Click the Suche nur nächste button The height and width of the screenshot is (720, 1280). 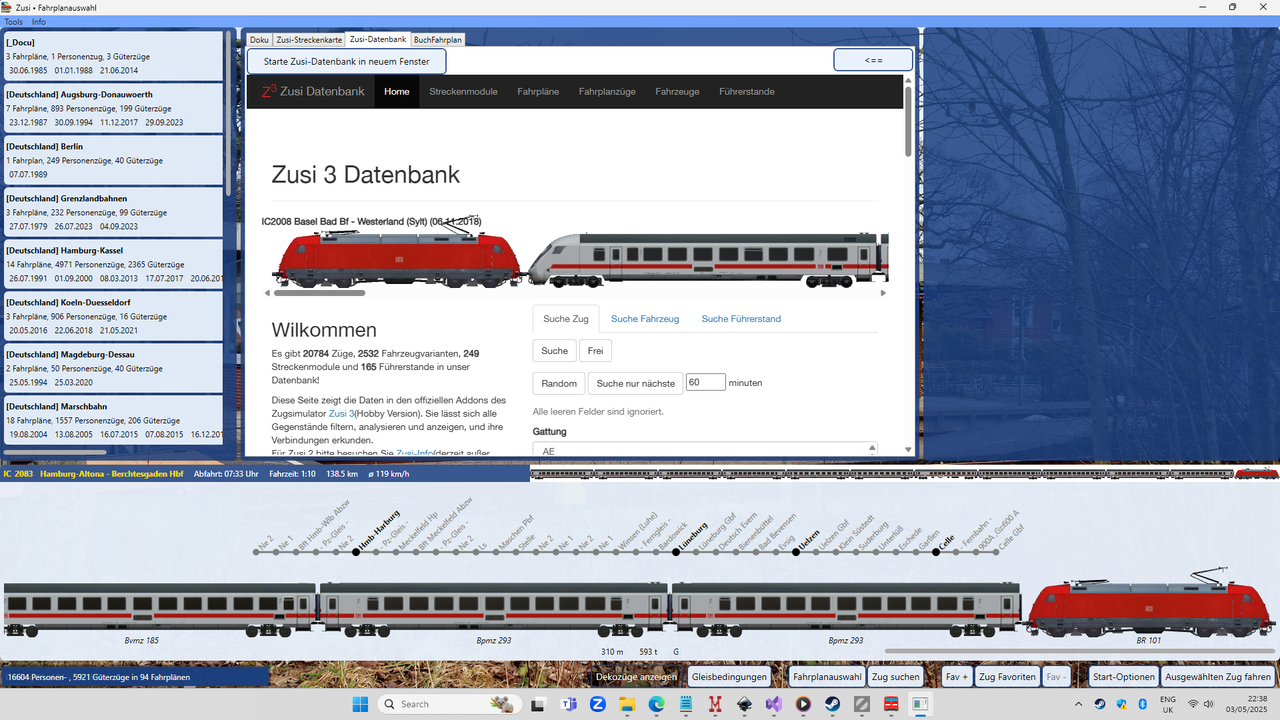pyautogui.click(x=636, y=383)
